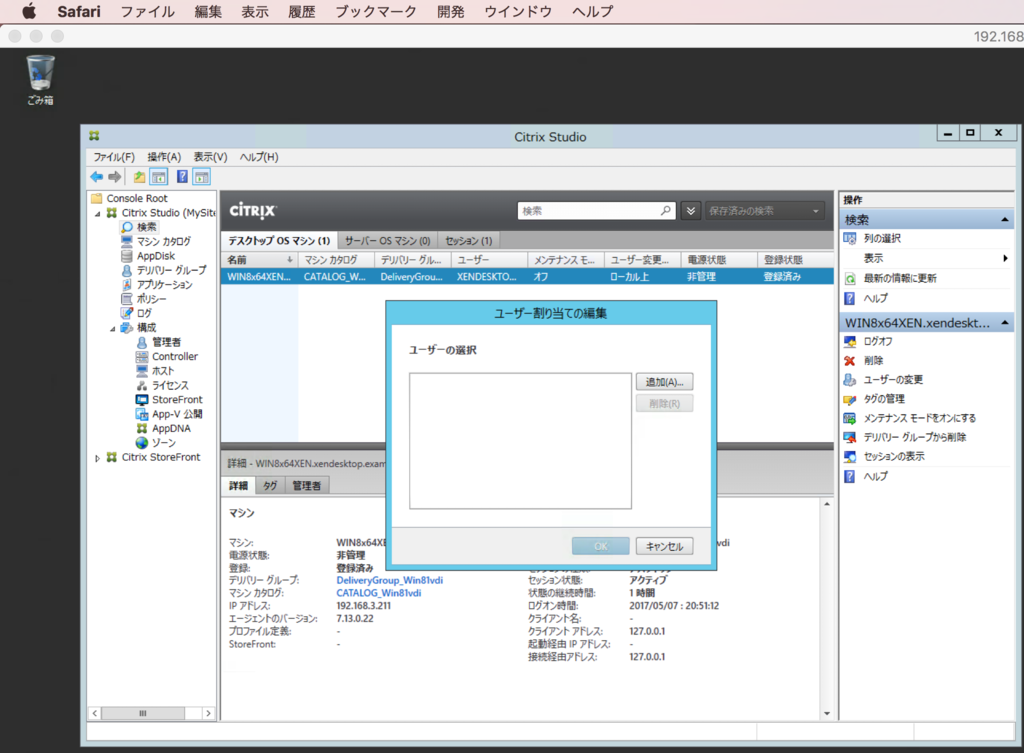Screen dimensions: 1024x753
Task: Collapse the 構成 tree node
Action: (112, 328)
